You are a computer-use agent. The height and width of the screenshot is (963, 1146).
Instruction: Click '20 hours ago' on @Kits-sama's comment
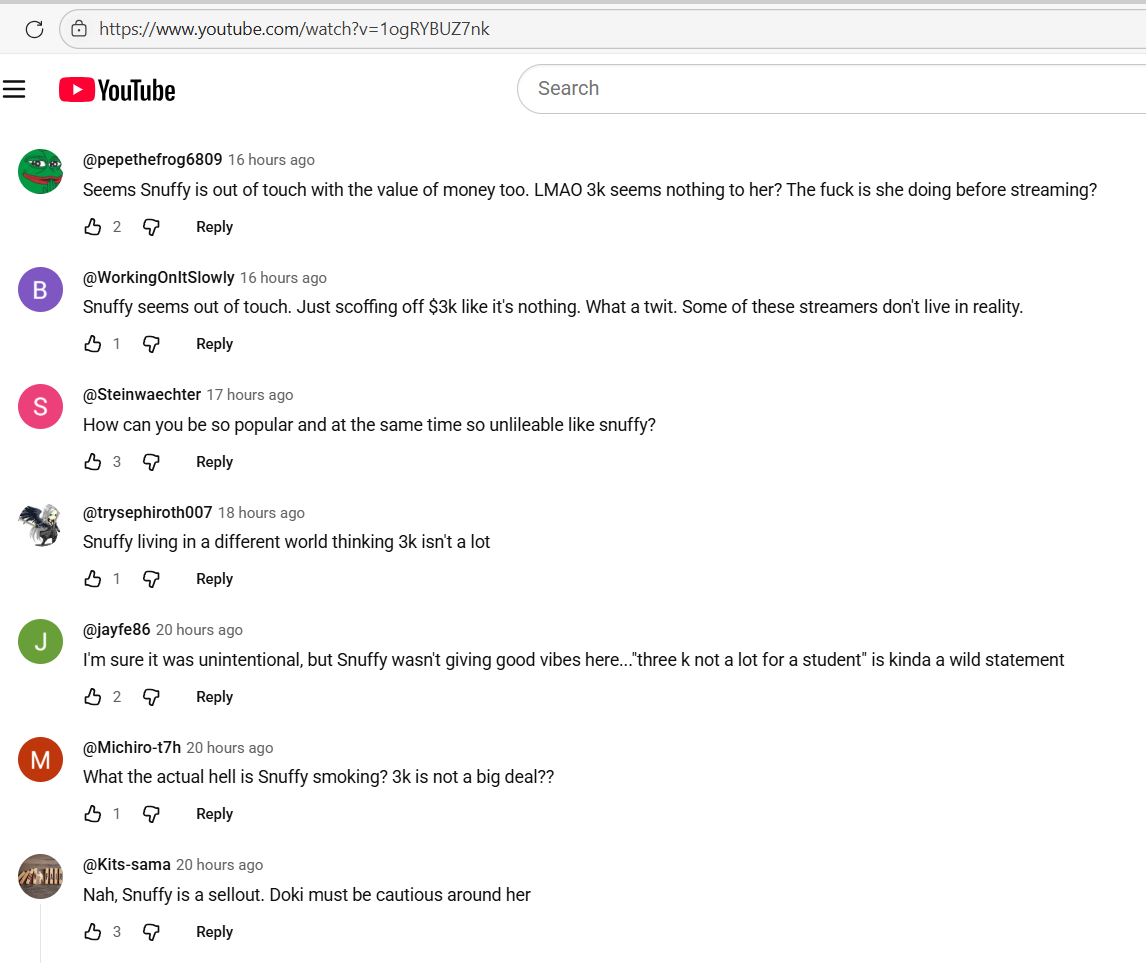click(219, 865)
